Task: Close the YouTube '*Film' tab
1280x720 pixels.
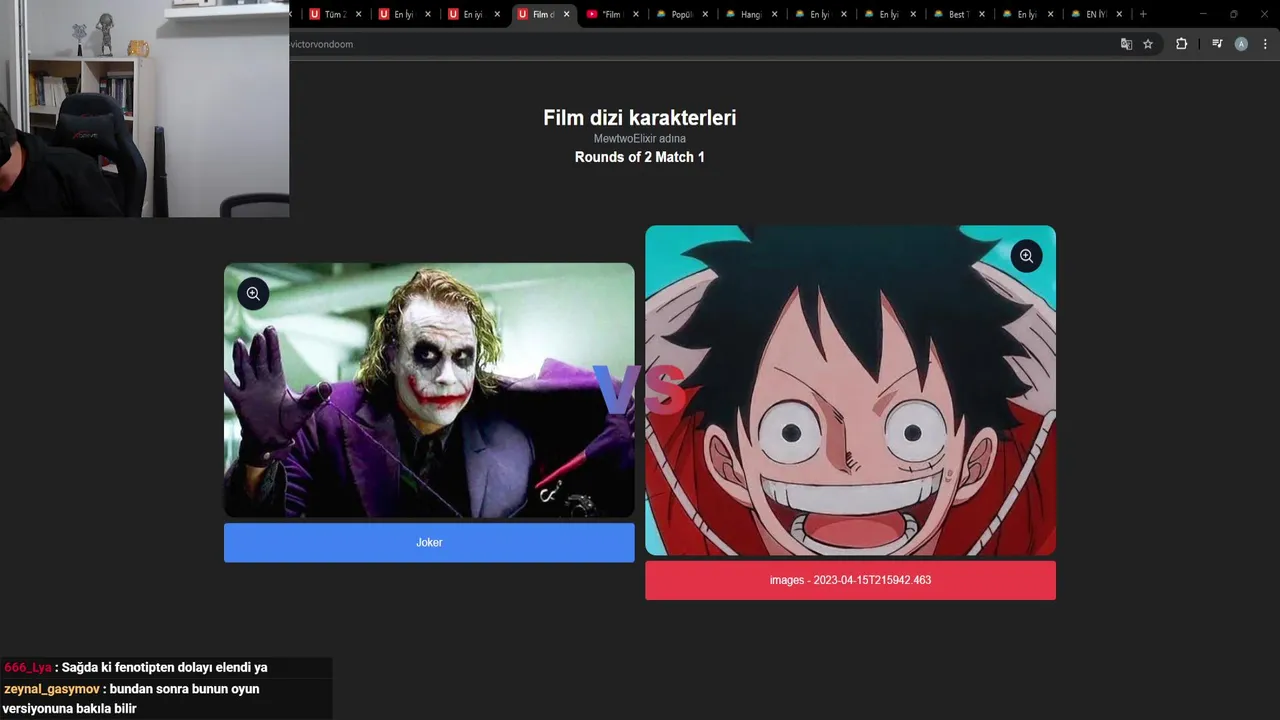Action: (636, 14)
